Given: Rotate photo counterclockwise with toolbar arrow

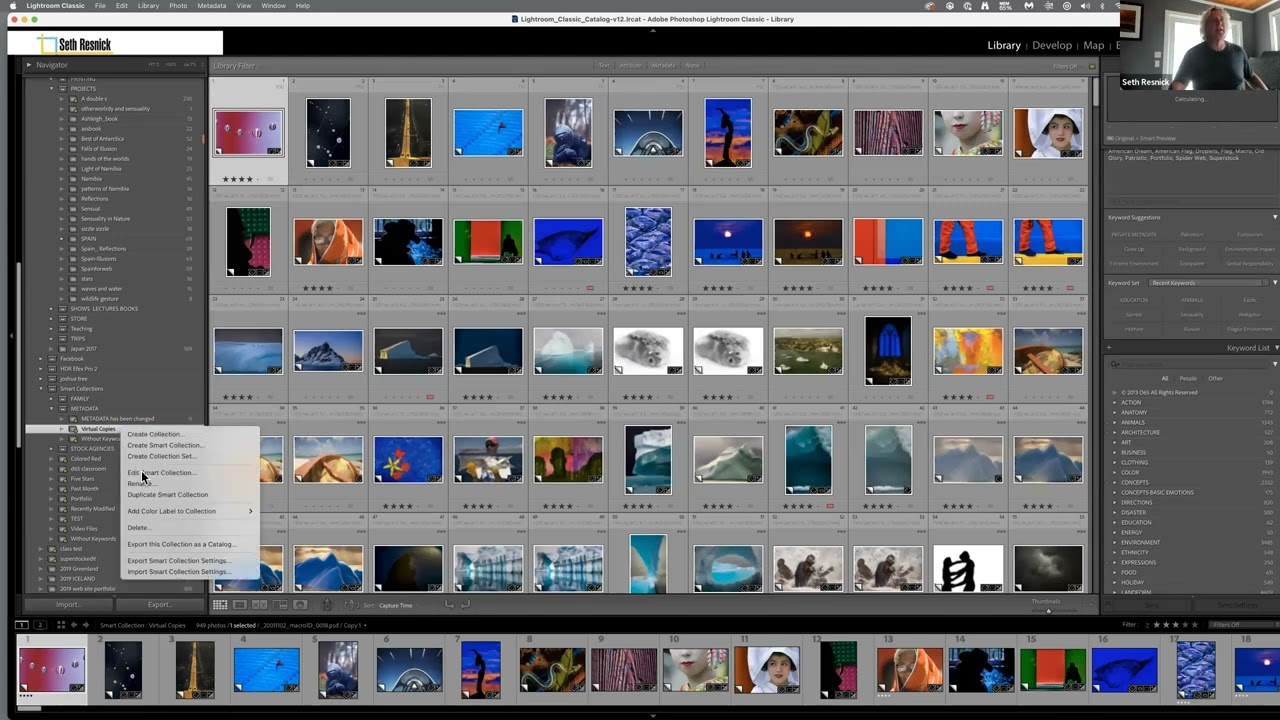Looking at the screenshot, I should pyautogui.click(x=449, y=604).
